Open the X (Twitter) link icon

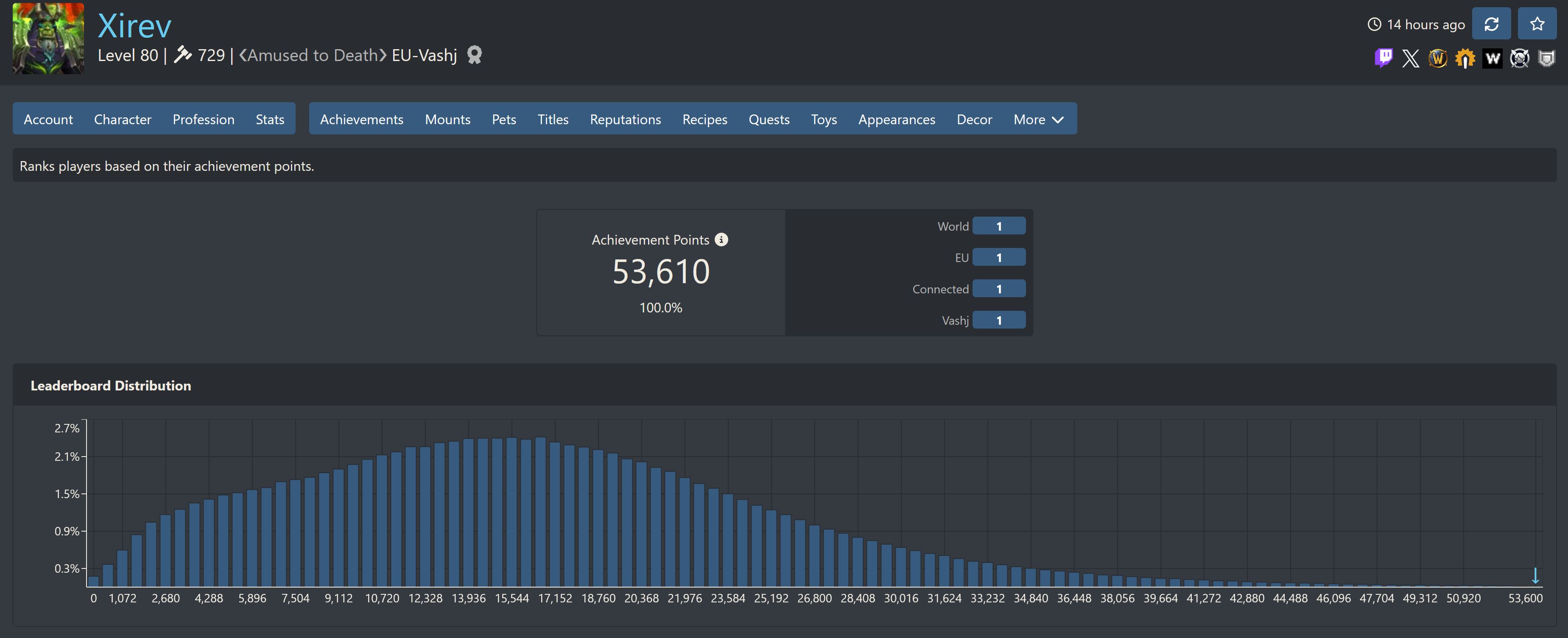click(x=1410, y=59)
